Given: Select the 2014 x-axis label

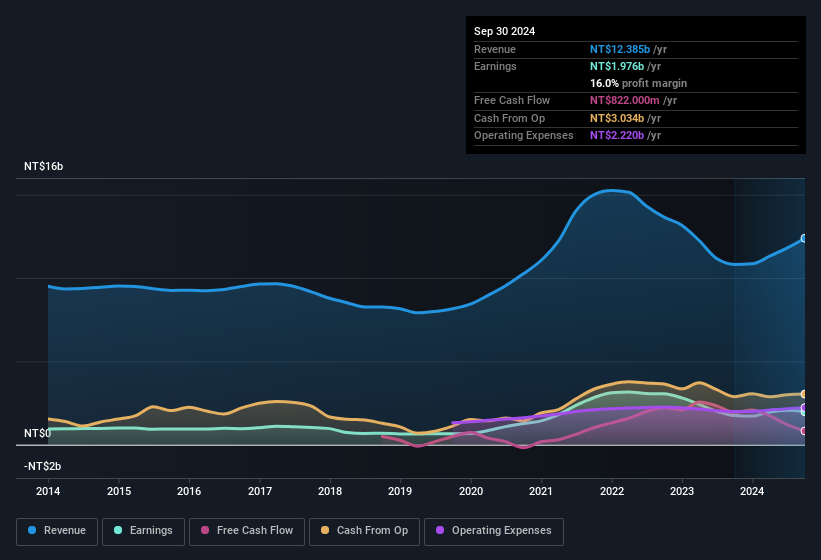Looking at the screenshot, I should coord(48,491).
